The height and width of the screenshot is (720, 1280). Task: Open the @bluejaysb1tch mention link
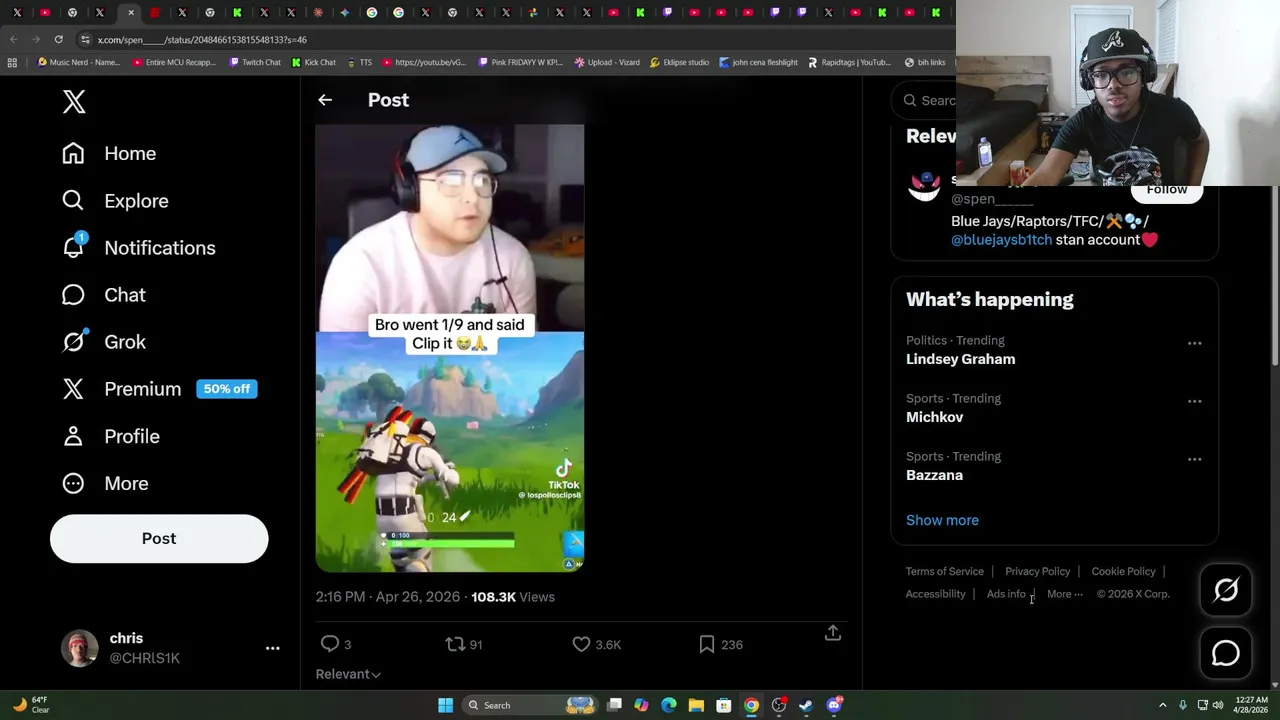(x=1001, y=240)
